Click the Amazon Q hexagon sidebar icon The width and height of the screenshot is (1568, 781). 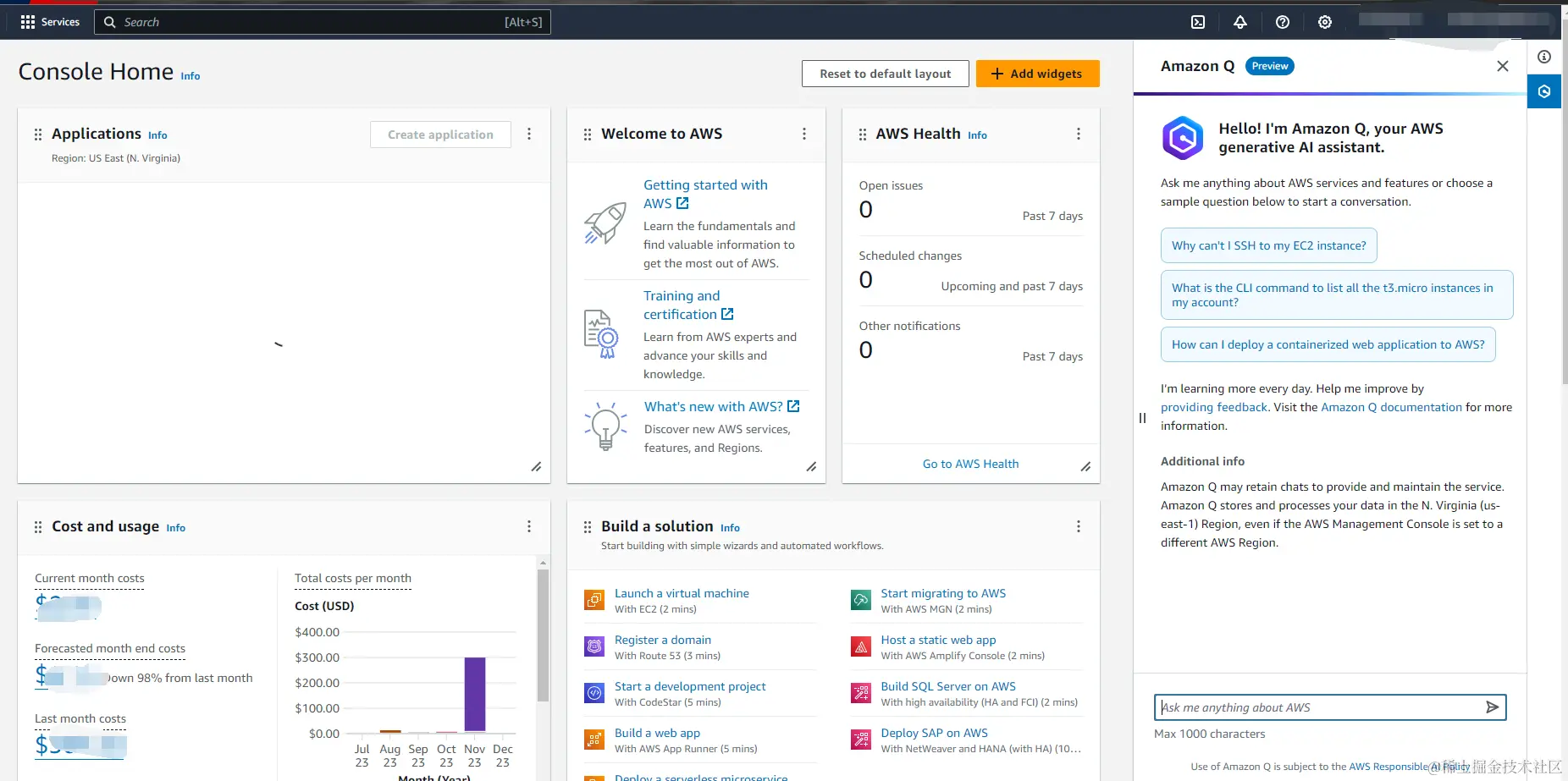(x=1544, y=91)
